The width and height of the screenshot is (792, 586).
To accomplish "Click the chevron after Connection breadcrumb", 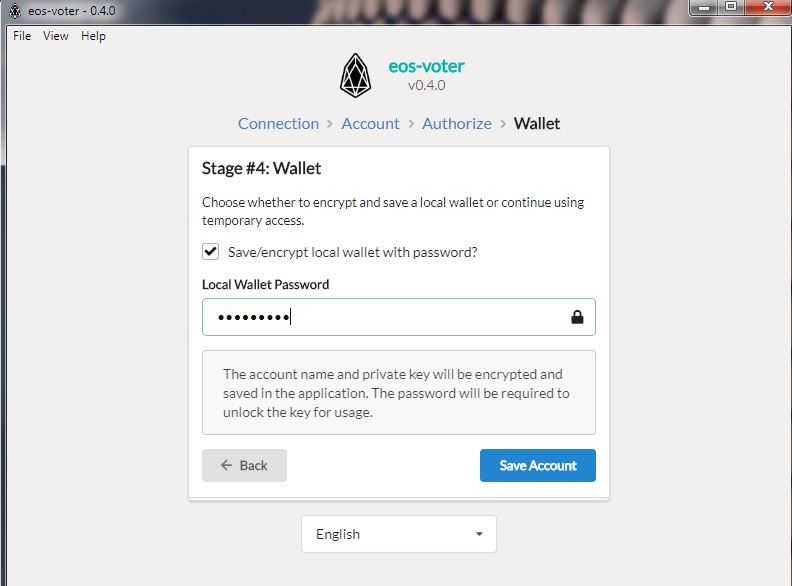I will (x=330, y=124).
